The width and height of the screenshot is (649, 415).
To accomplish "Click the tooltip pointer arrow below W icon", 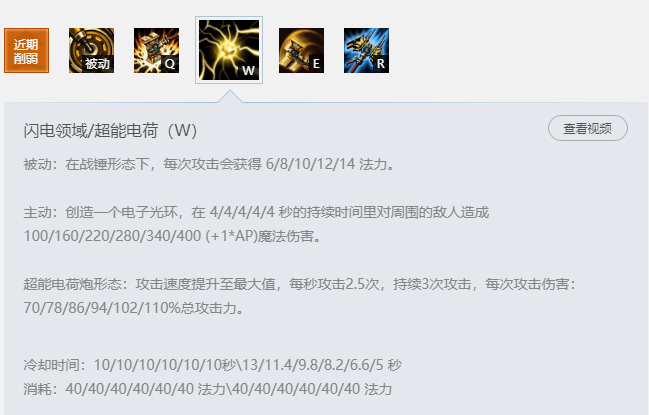I will [230, 96].
